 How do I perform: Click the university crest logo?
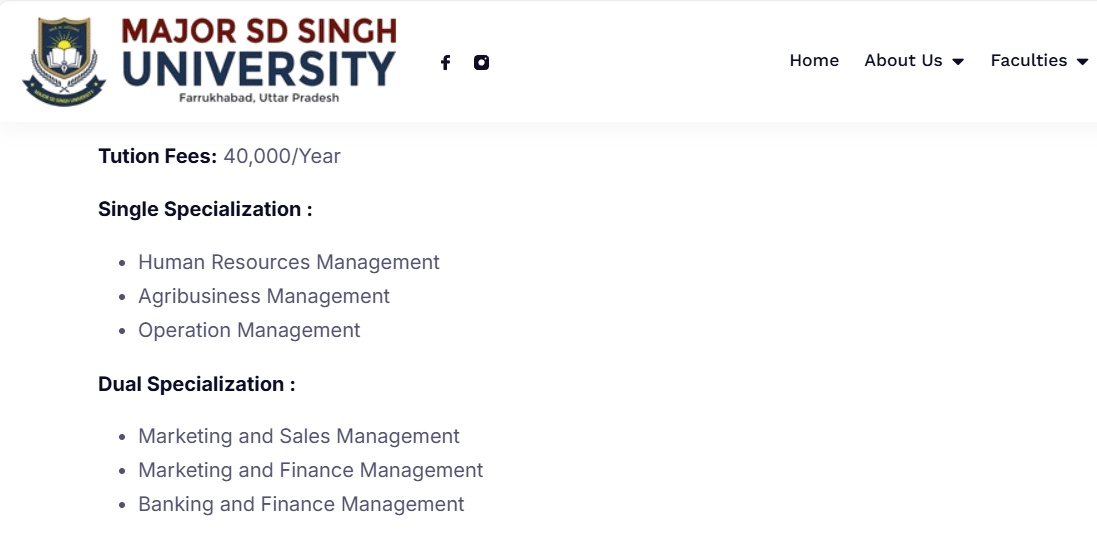64,61
